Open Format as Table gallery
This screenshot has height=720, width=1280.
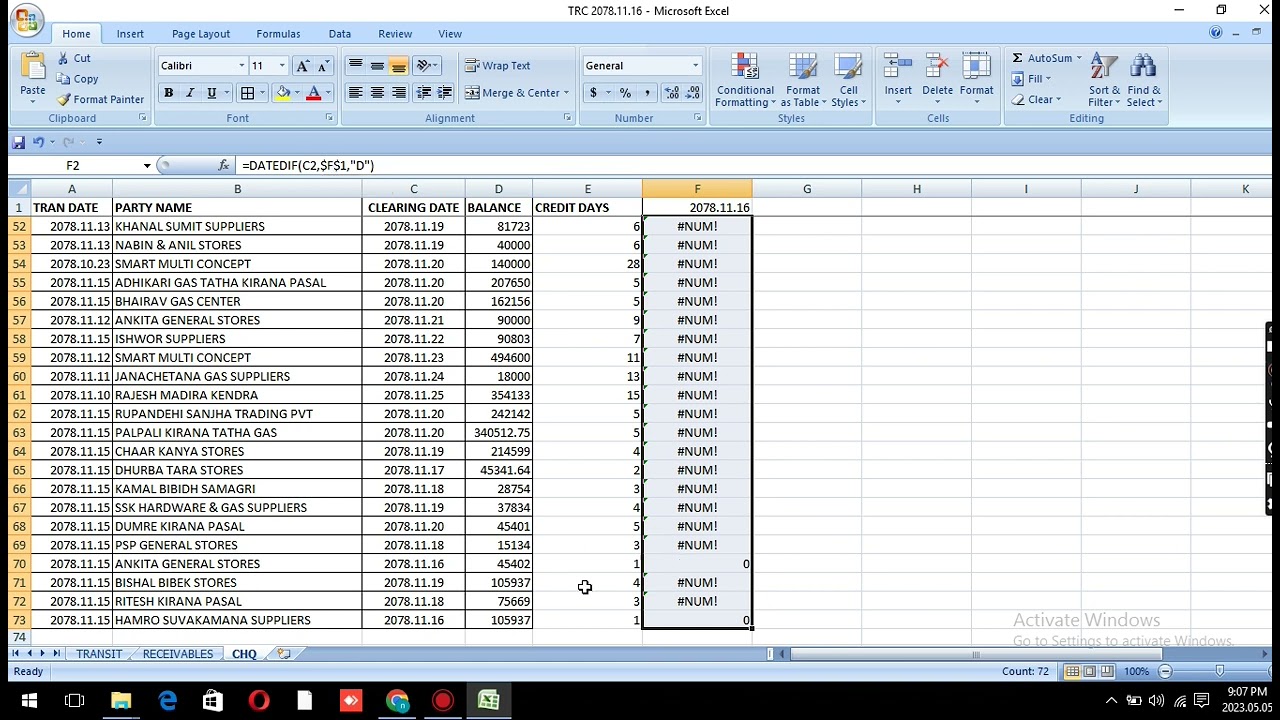pyautogui.click(x=803, y=81)
